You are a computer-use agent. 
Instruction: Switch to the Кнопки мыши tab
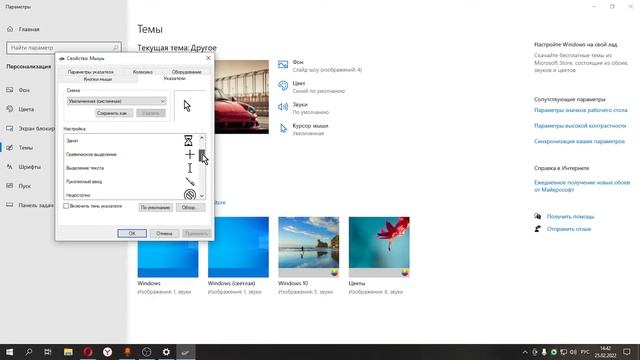pos(98,79)
